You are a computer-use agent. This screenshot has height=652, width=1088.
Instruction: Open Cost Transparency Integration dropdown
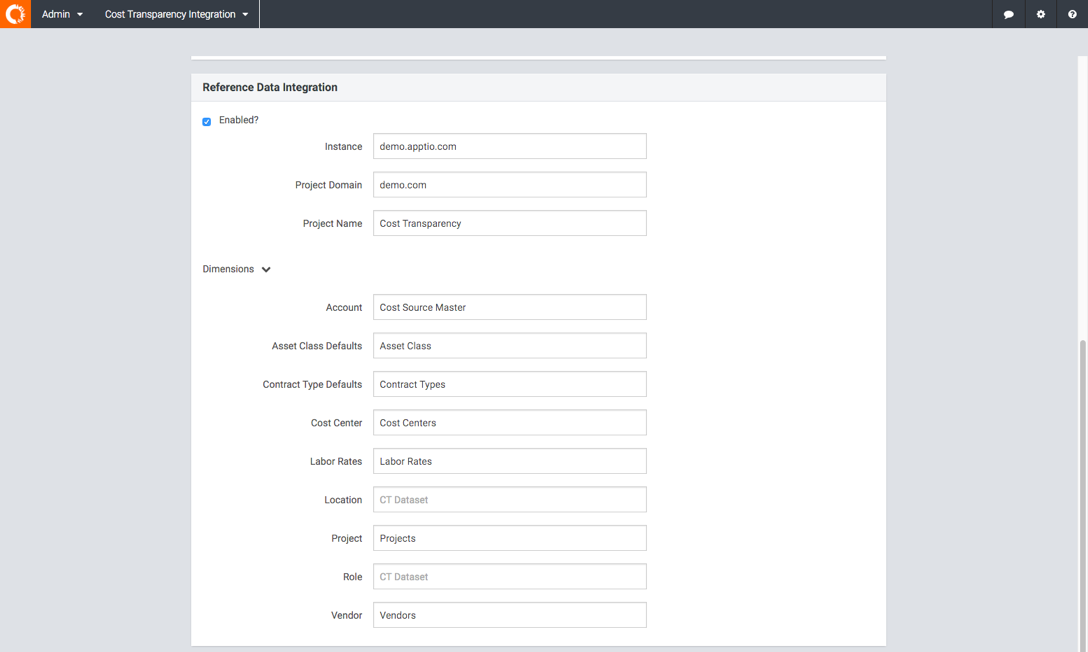[176, 14]
